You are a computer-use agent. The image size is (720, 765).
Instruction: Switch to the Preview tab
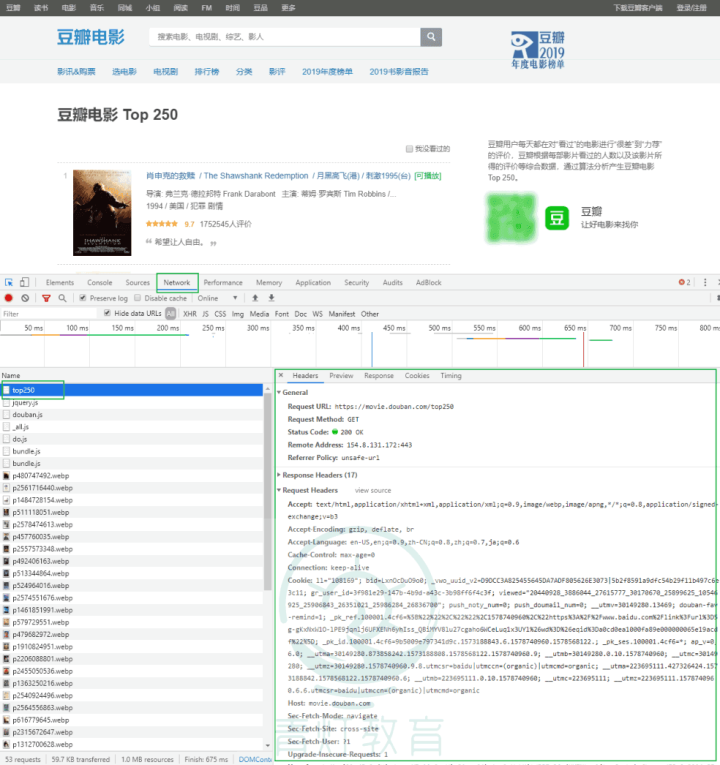pos(341,376)
